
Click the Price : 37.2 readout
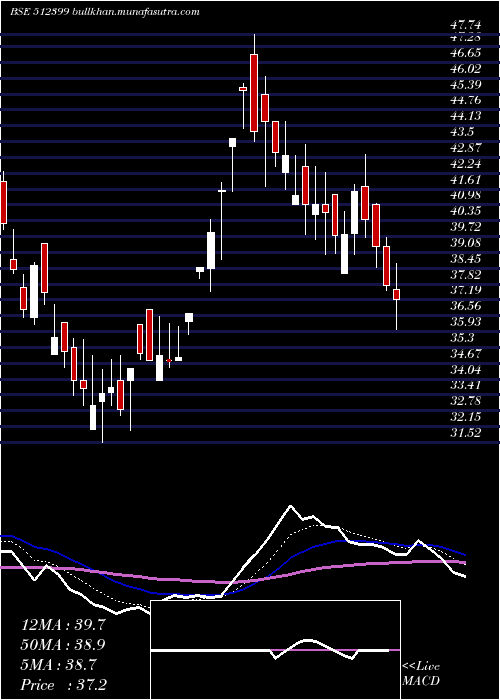[x=63, y=685]
